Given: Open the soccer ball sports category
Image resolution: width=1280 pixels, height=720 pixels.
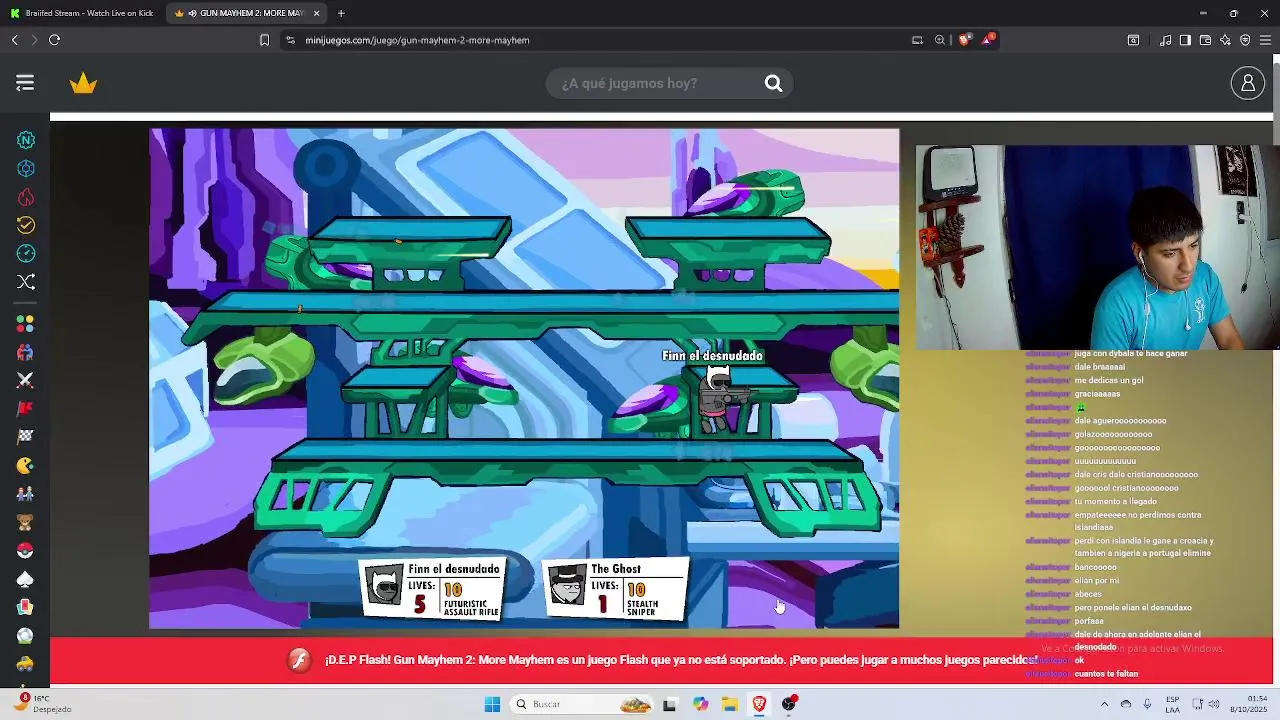Looking at the screenshot, I should [x=25, y=635].
